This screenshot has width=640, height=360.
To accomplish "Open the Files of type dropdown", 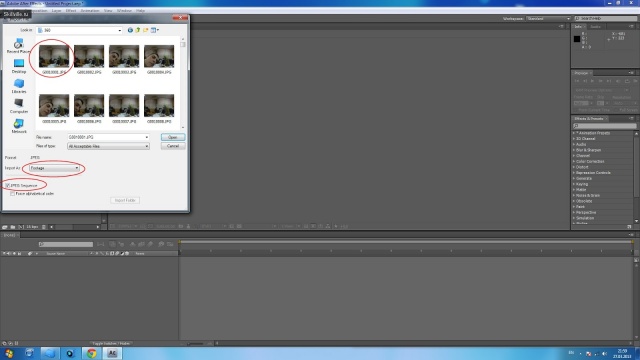I will (108, 146).
